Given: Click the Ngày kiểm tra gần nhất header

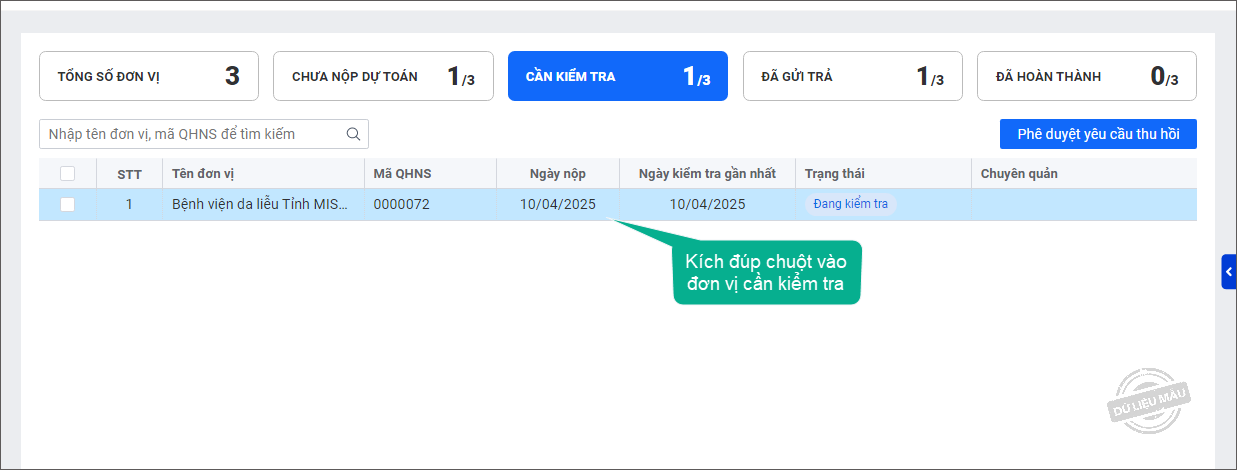Looking at the screenshot, I should click(x=707, y=174).
